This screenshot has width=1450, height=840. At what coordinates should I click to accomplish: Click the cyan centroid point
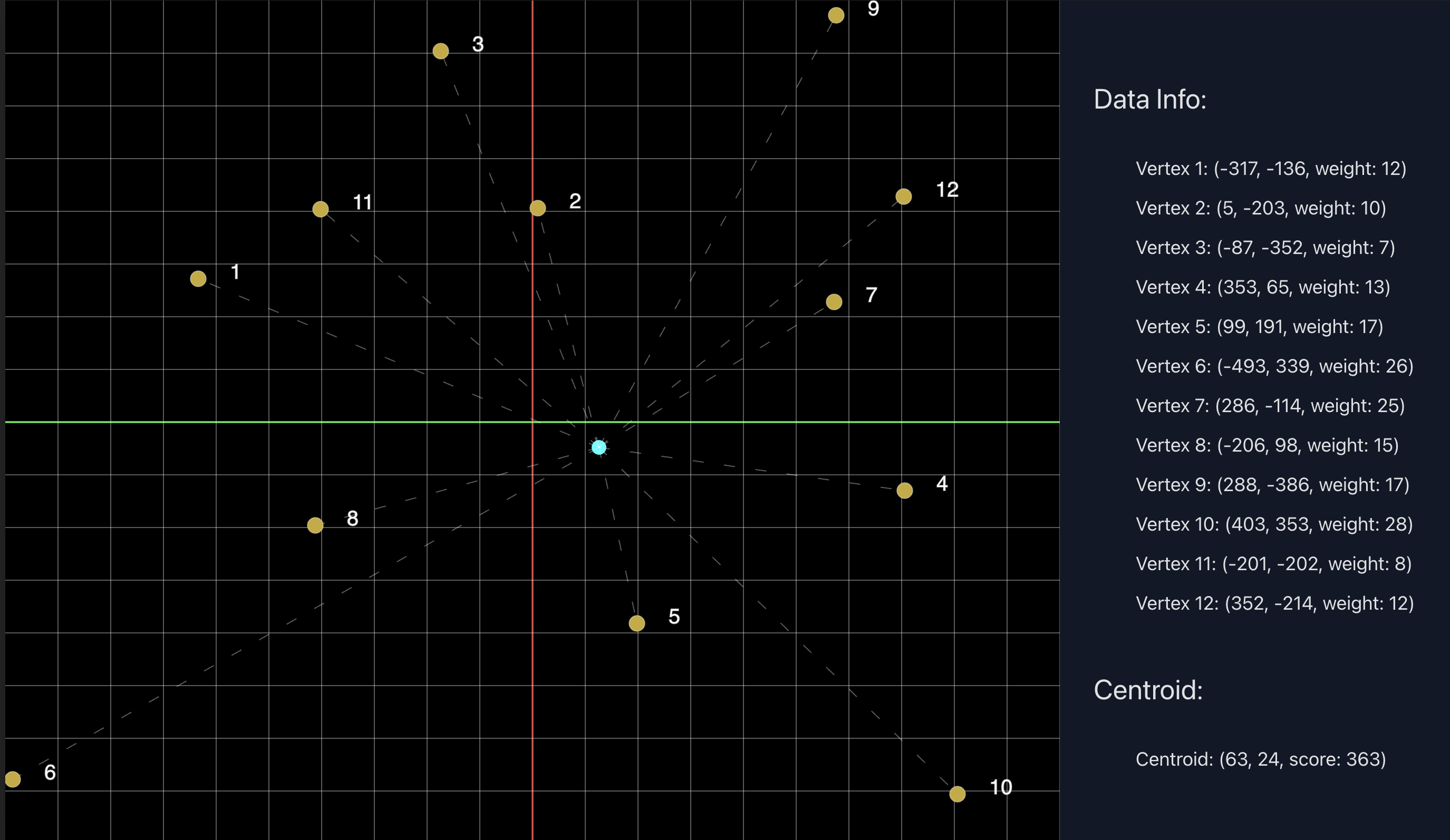[x=599, y=447]
